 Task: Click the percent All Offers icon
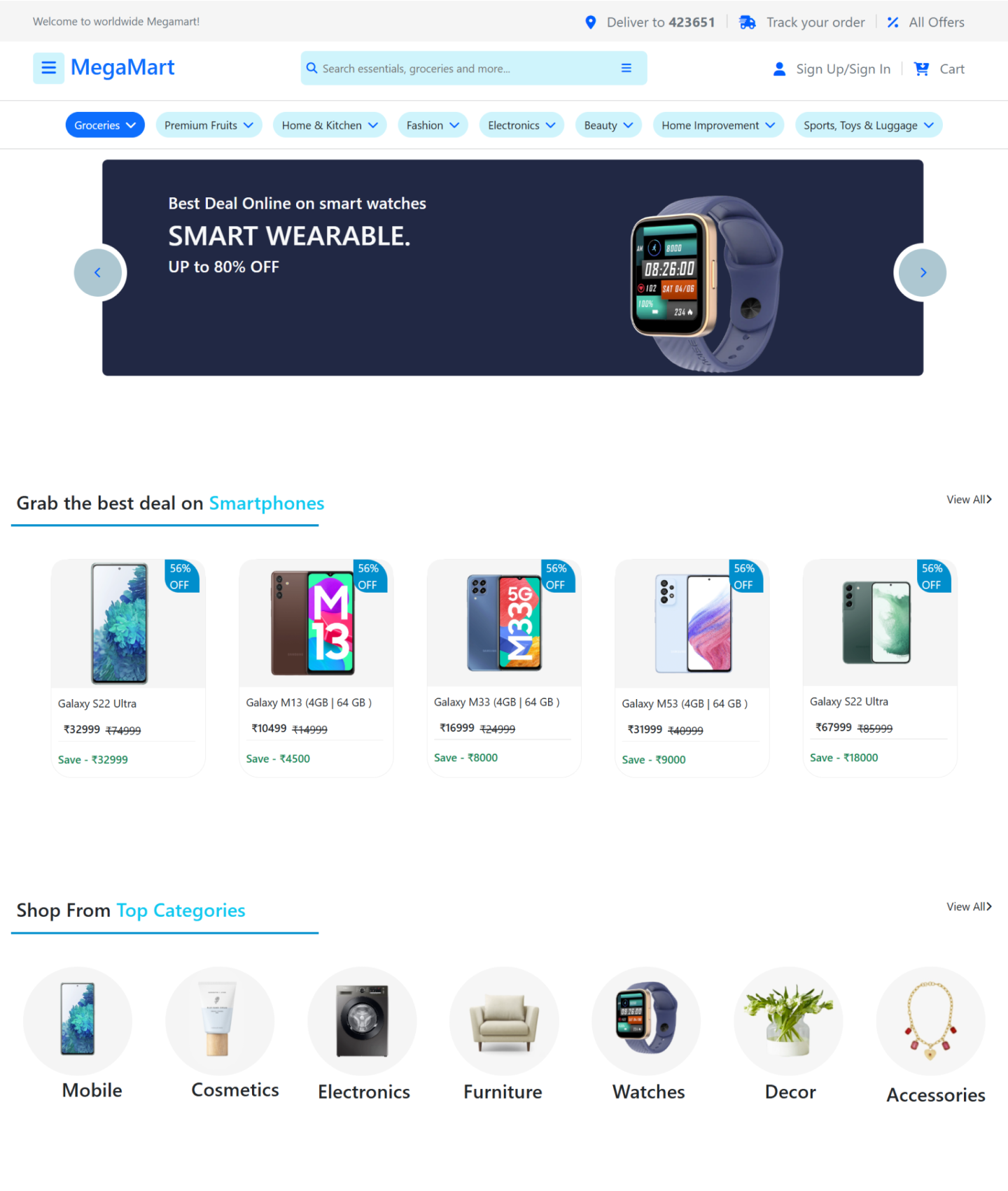click(892, 22)
